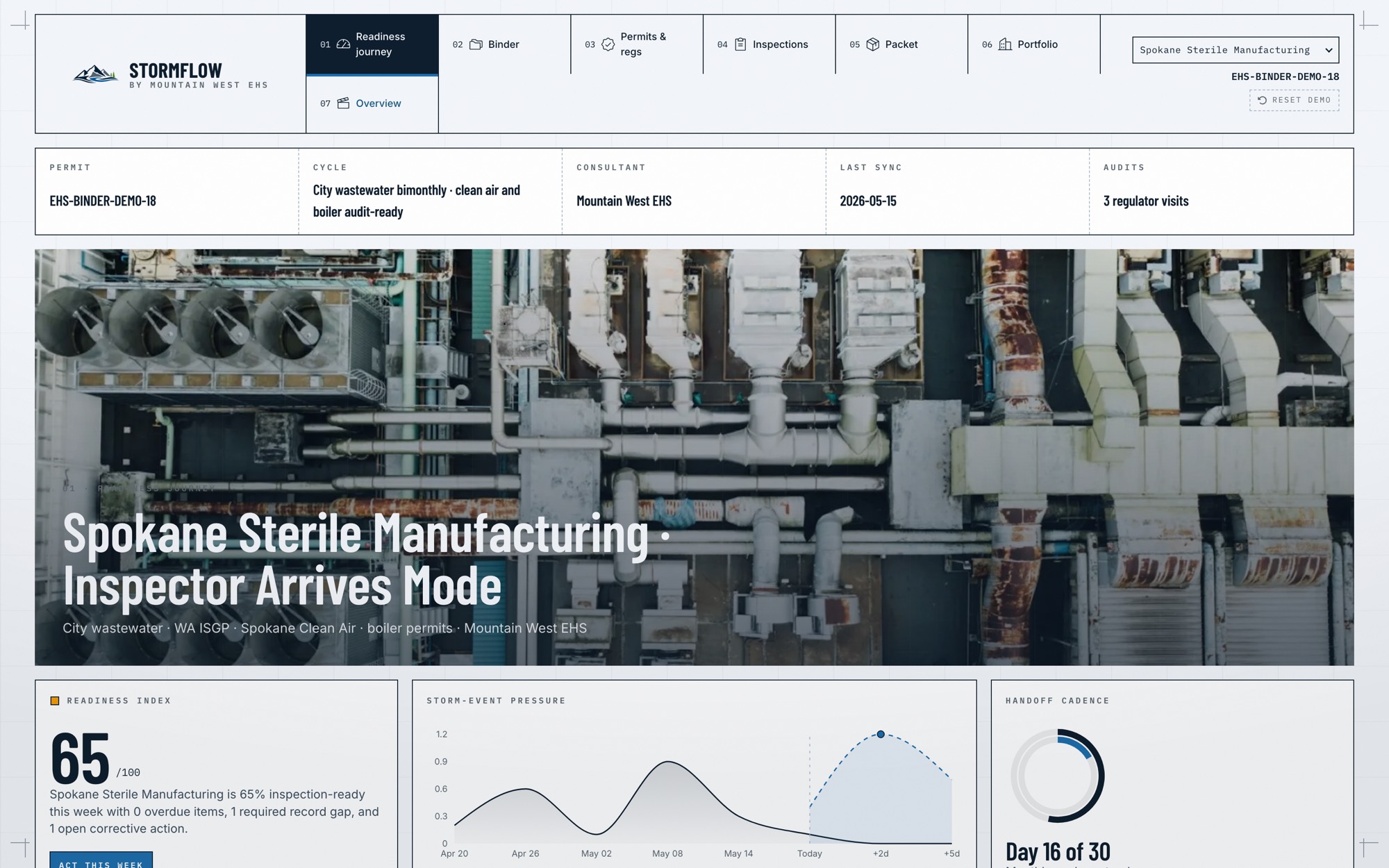Viewport: 1389px width, 868px height.
Task: Click the Handoff Cadence progress ring
Action: click(x=1057, y=776)
